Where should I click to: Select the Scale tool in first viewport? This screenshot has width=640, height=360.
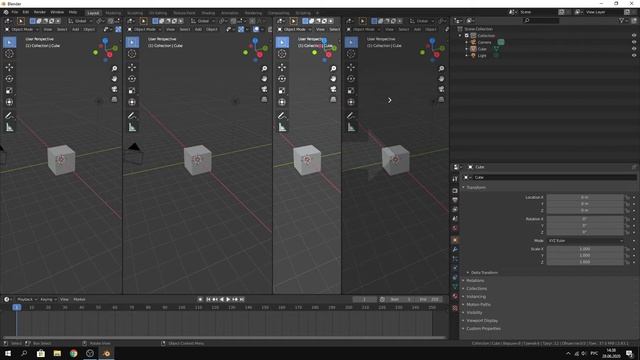[9, 91]
